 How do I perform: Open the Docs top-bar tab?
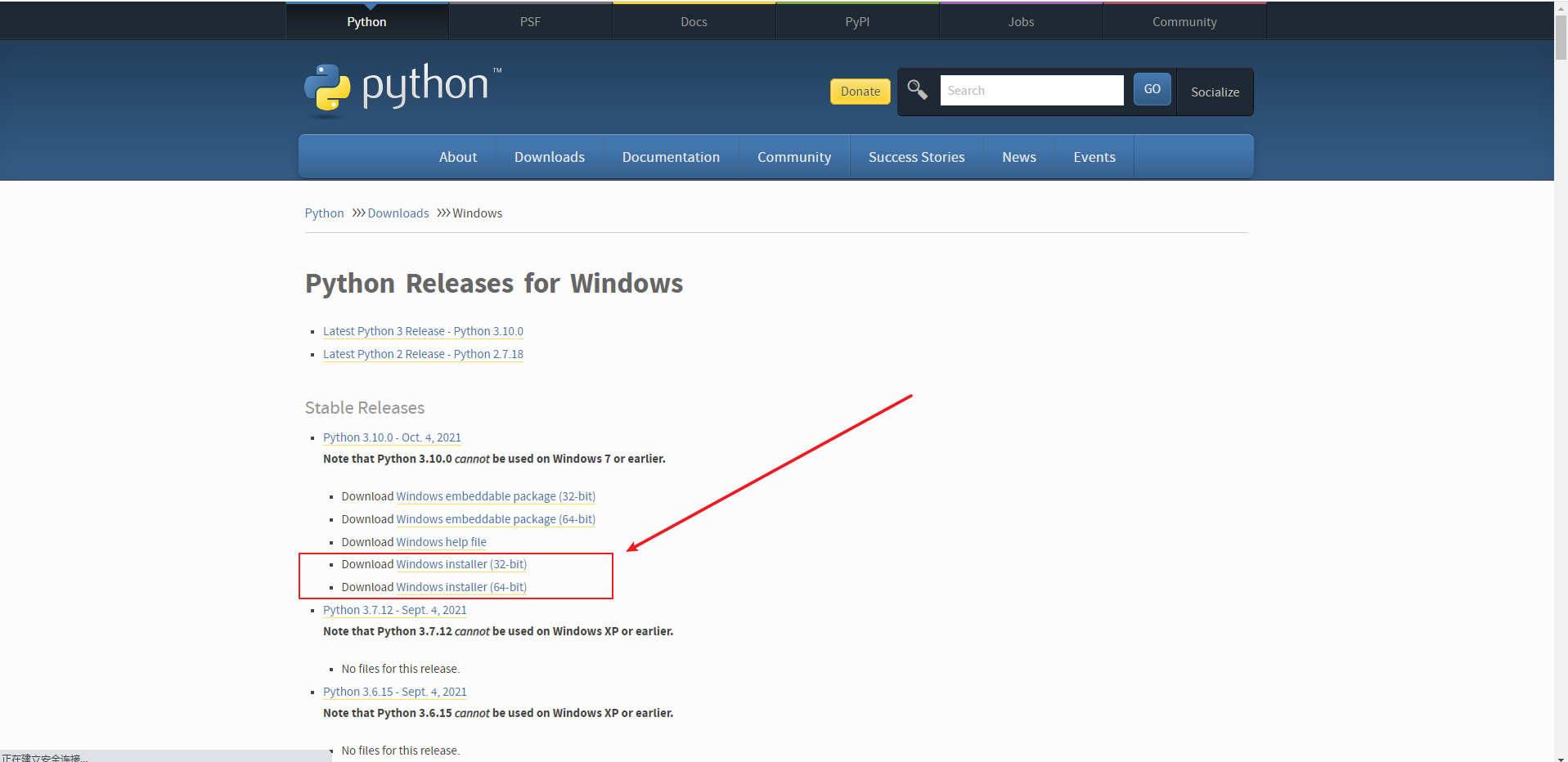[x=694, y=21]
